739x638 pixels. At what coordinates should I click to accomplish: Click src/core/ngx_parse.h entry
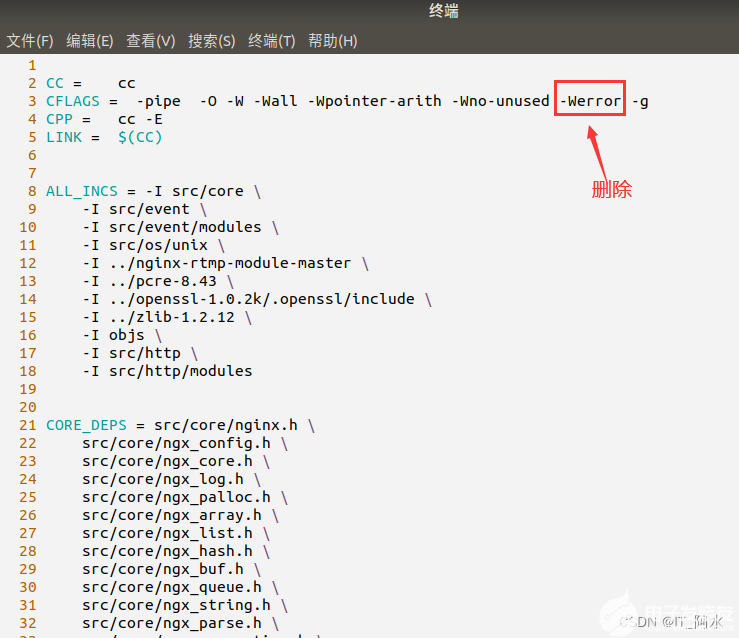point(172,623)
